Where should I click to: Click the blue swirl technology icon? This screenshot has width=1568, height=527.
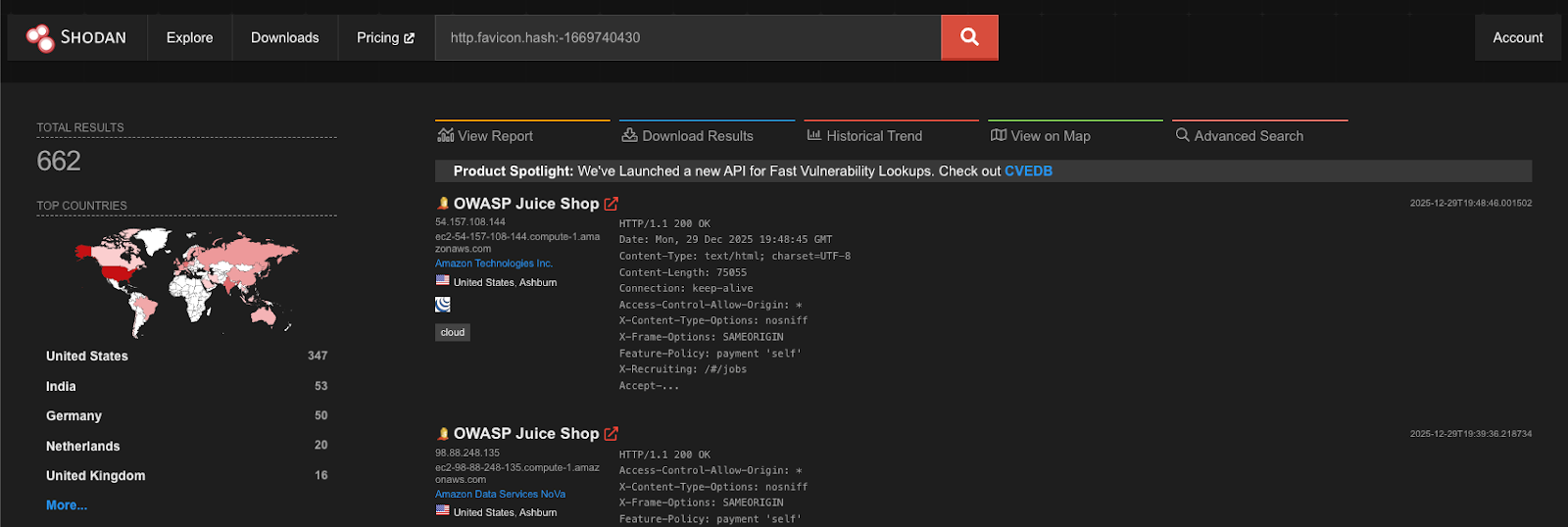[x=443, y=305]
